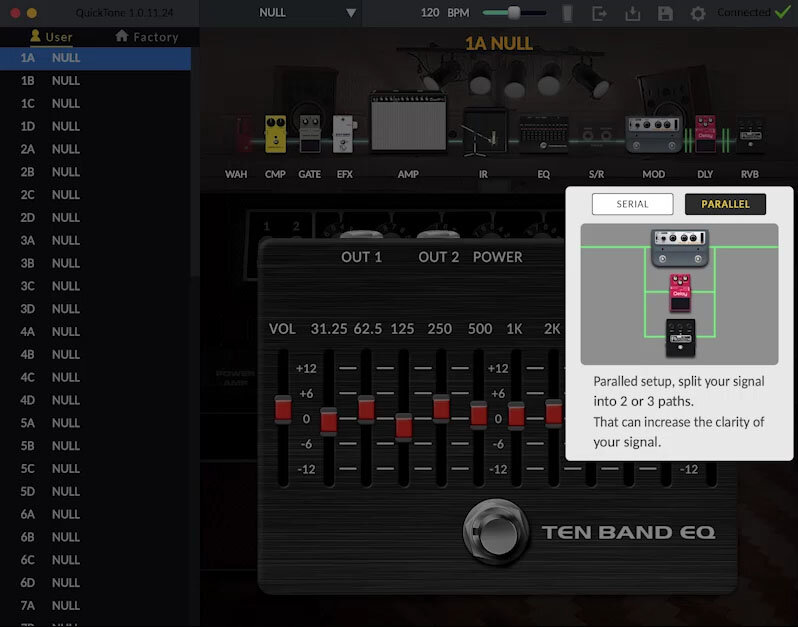Select preset 1A NULL

(x=95, y=58)
